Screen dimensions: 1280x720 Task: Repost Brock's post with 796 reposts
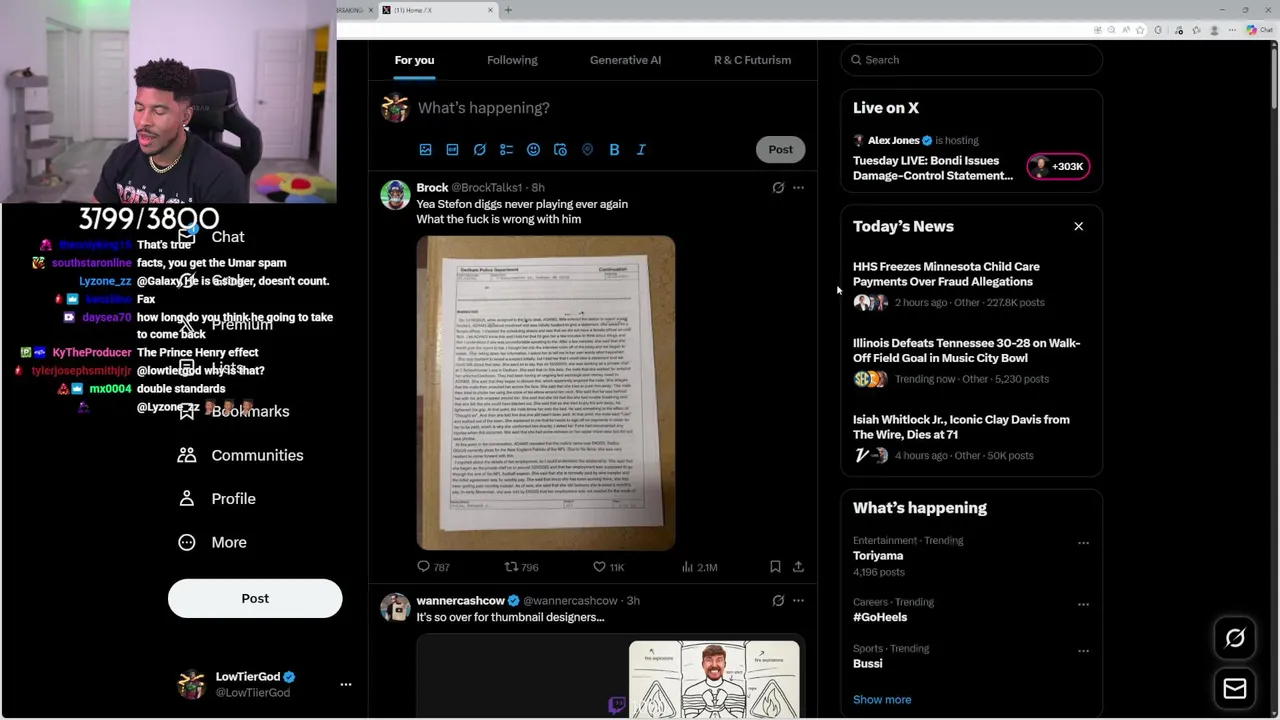(521, 567)
